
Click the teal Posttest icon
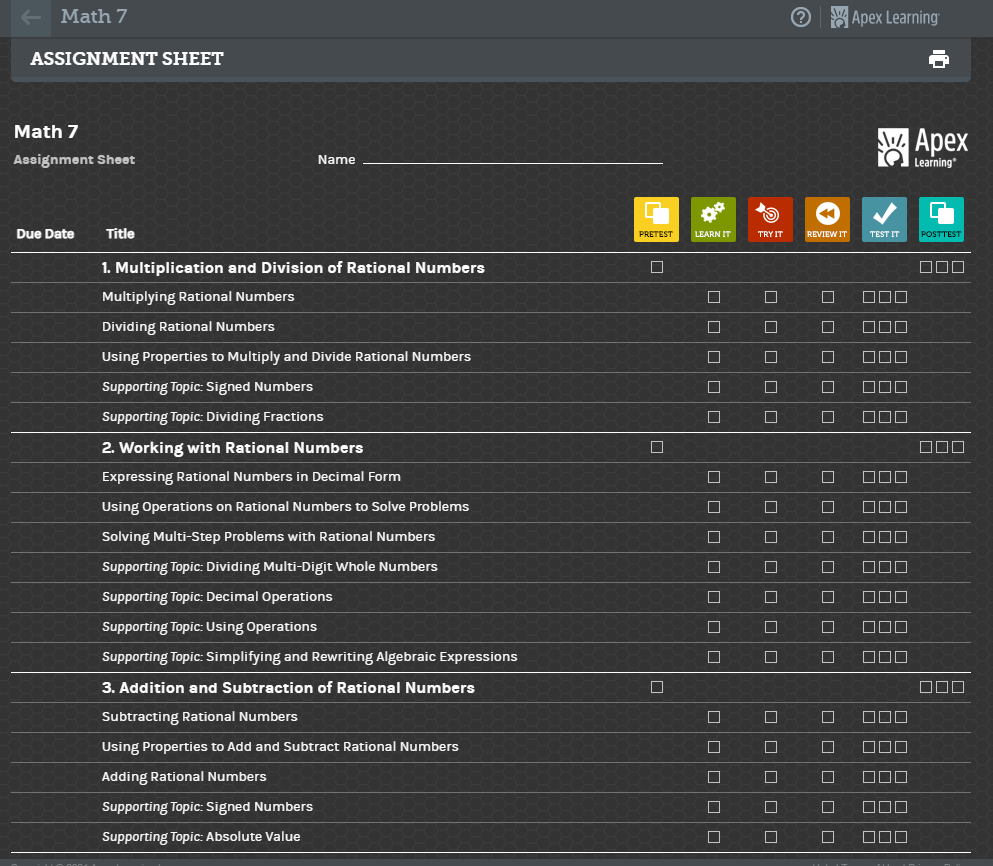tap(941, 219)
